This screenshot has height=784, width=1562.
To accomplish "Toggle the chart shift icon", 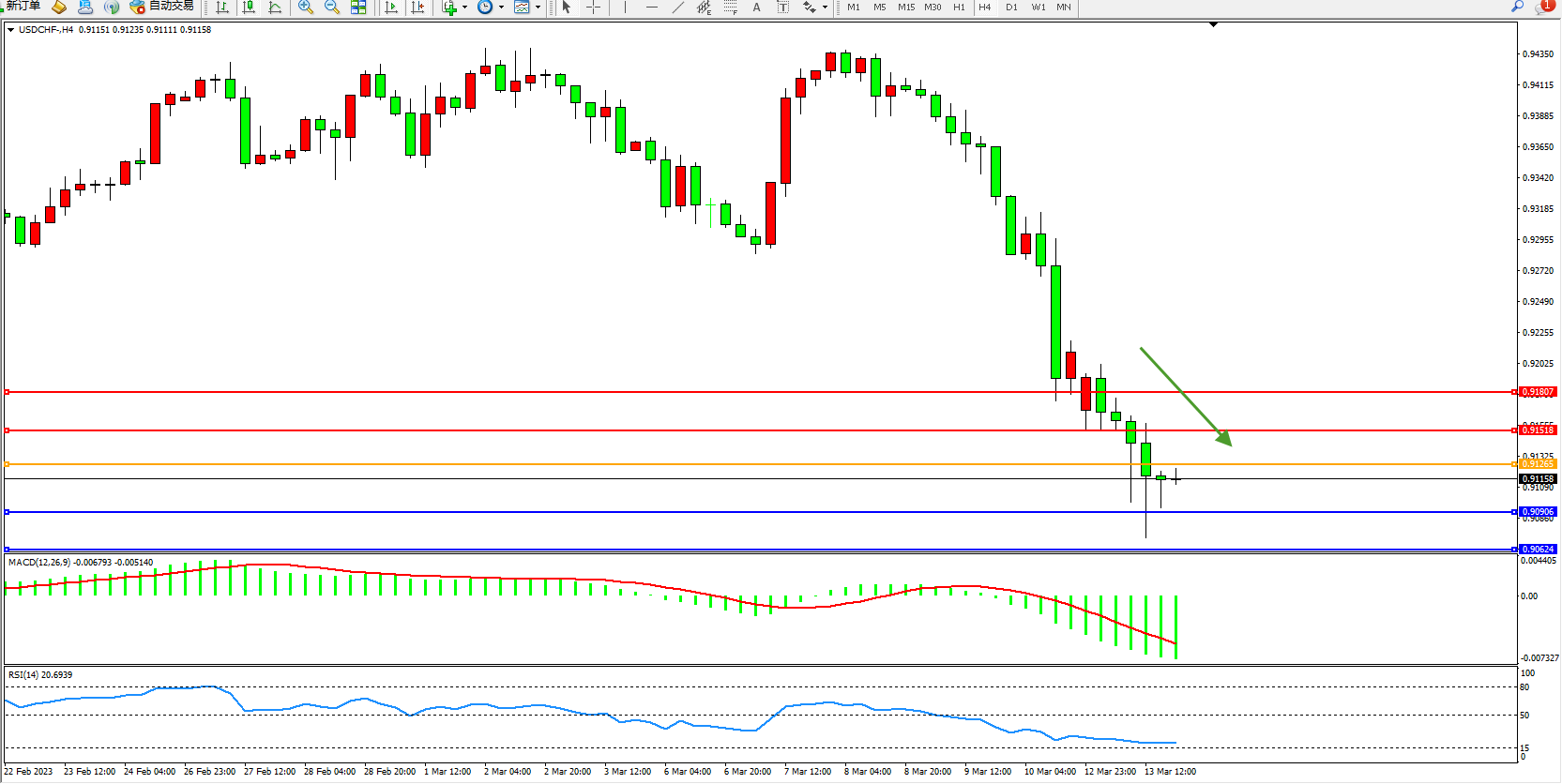I will (417, 7).
